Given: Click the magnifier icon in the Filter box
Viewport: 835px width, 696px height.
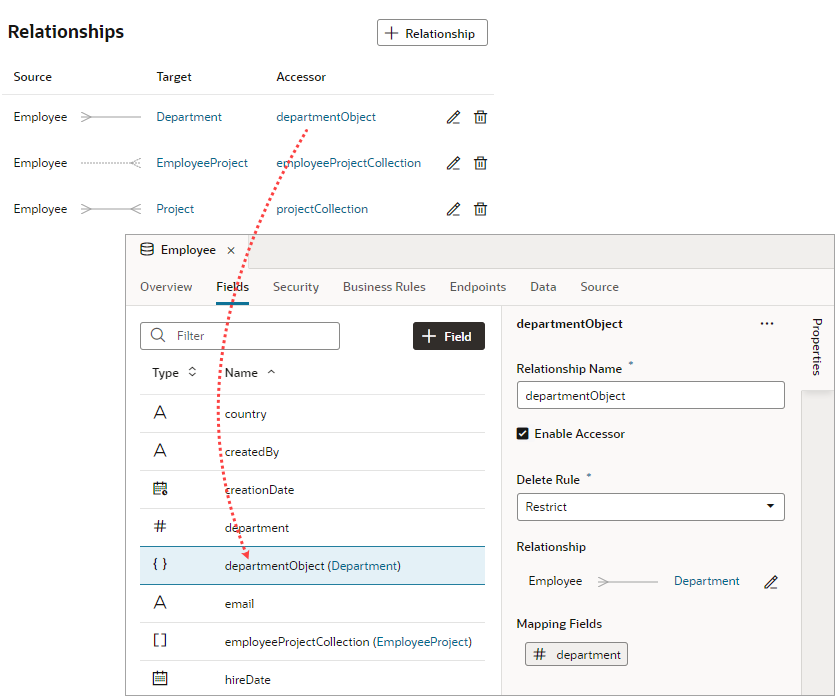Looking at the screenshot, I should [x=158, y=335].
